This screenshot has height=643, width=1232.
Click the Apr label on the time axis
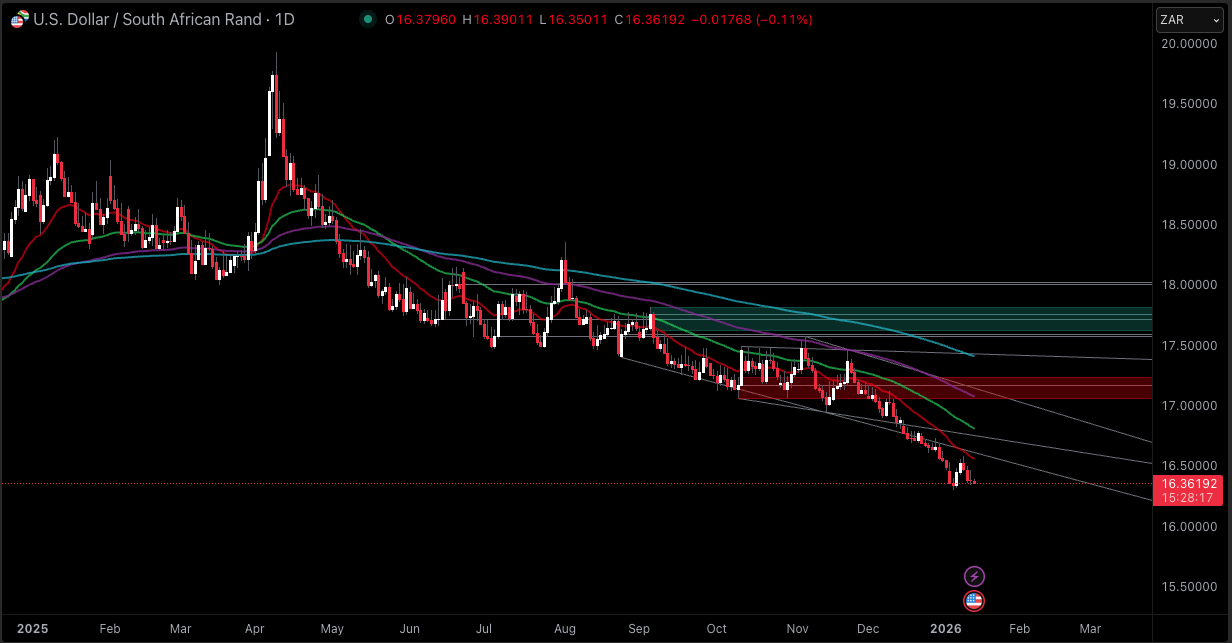click(x=254, y=629)
